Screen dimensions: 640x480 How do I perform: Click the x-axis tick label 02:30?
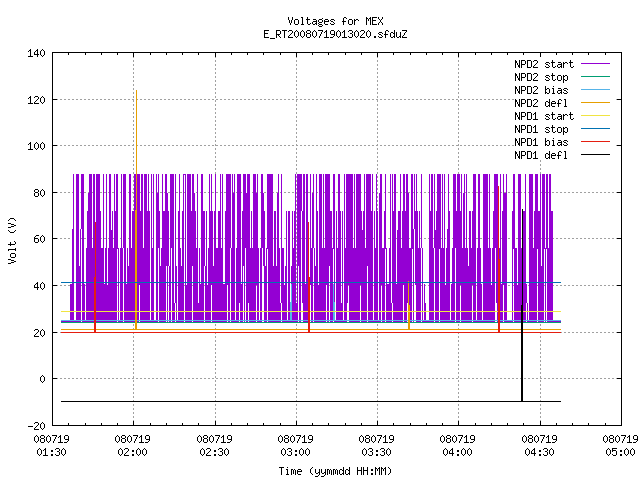click(214, 453)
